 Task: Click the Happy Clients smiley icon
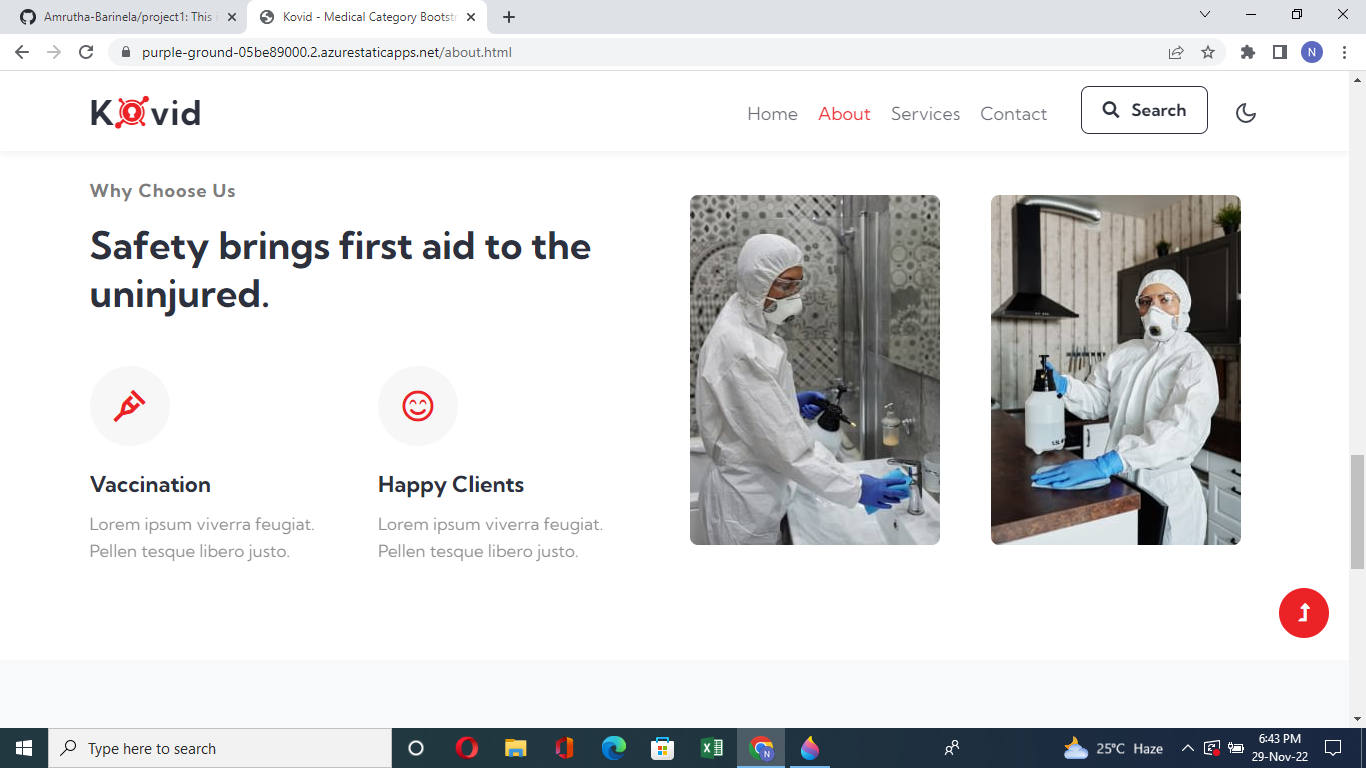pos(418,405)
